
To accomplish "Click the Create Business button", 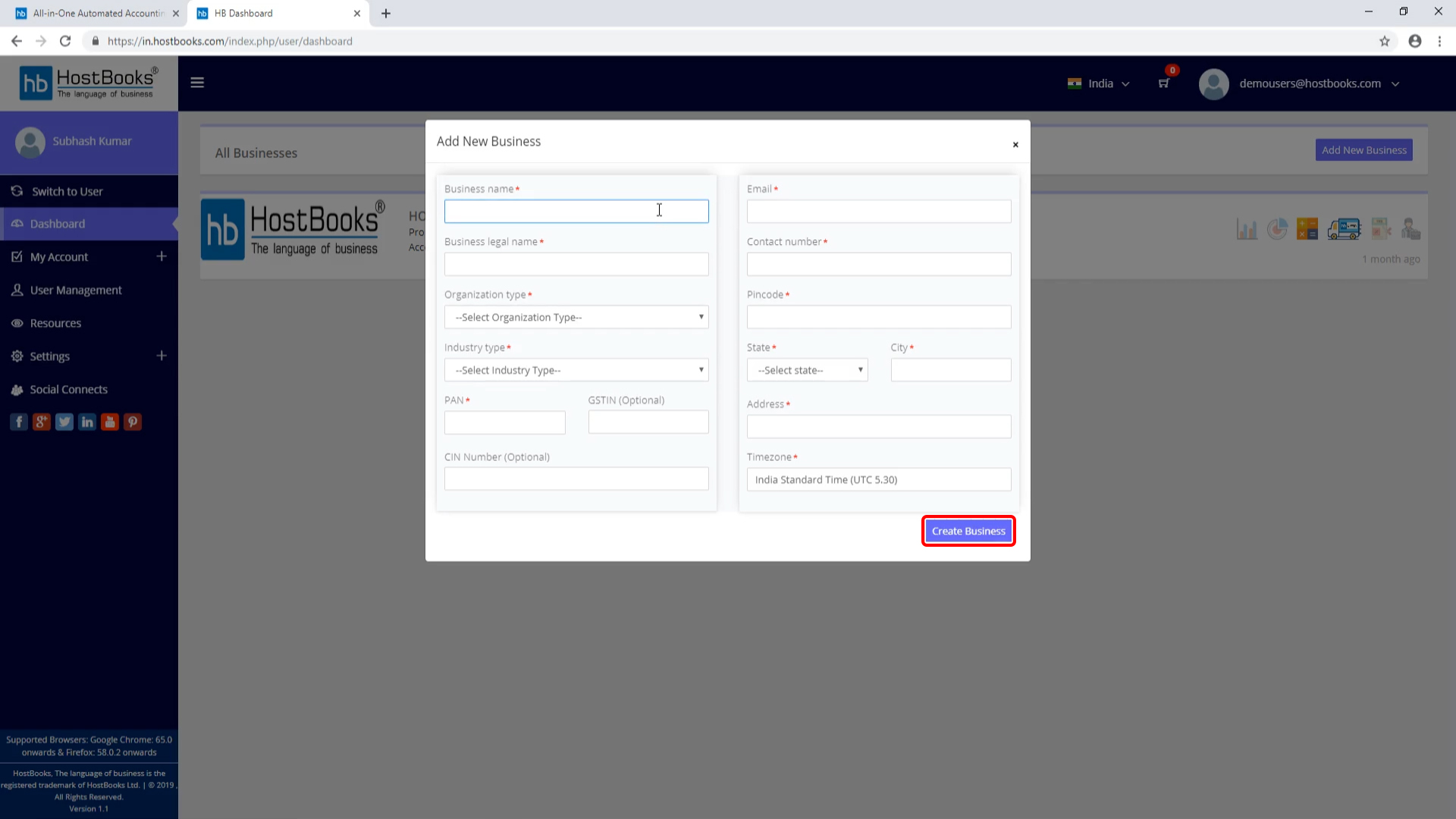I will (968, 531).
